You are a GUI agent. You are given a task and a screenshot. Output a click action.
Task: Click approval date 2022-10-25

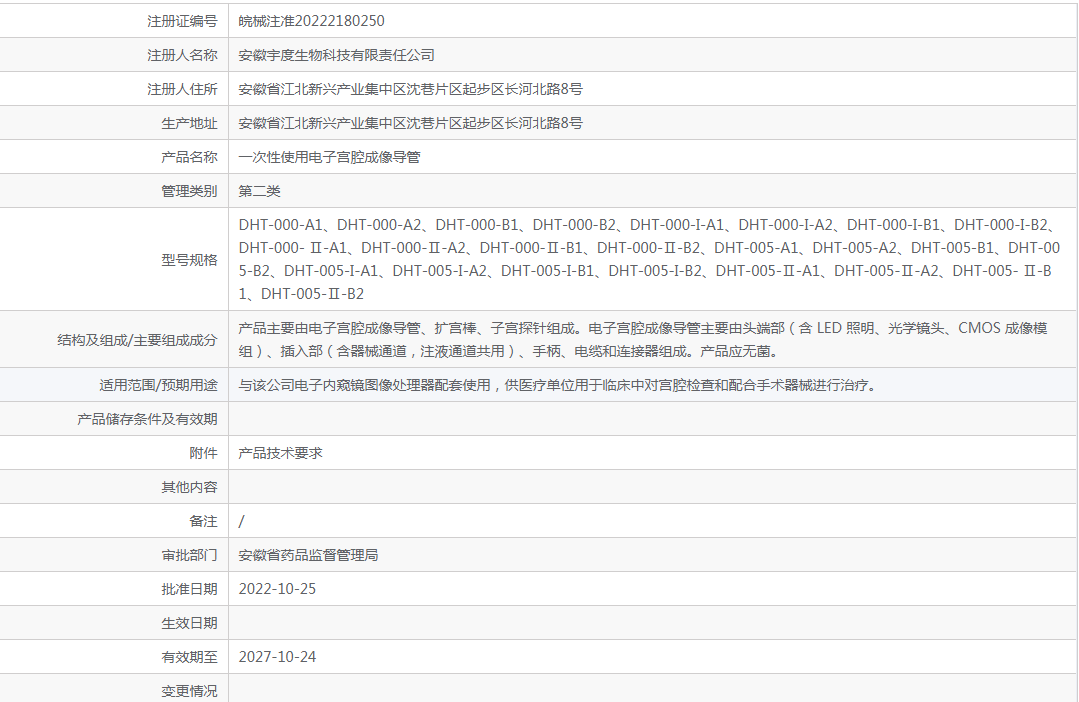[277, 589]
